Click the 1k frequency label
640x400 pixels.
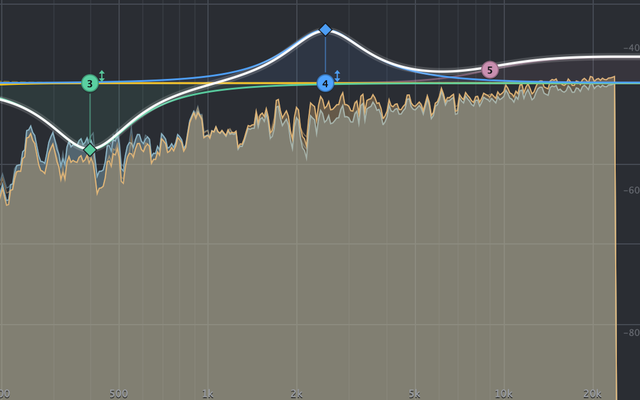coord(208,394)
